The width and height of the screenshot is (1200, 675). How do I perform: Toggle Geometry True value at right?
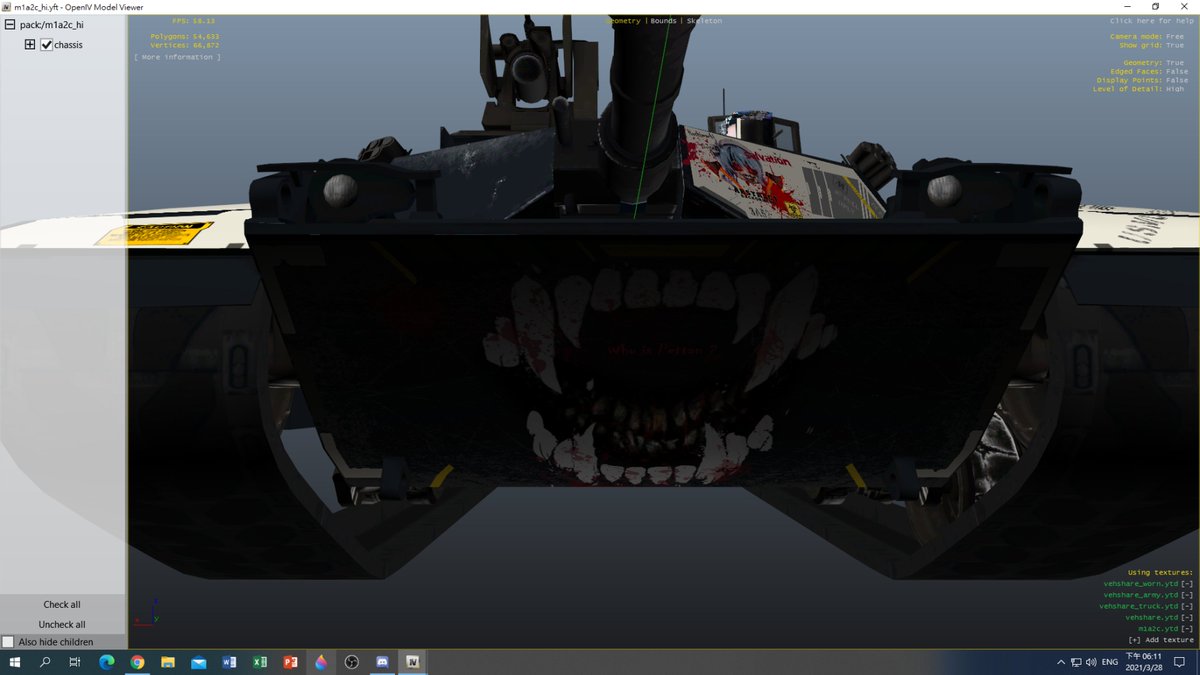pyautogui.click(x=1177, y=63)
